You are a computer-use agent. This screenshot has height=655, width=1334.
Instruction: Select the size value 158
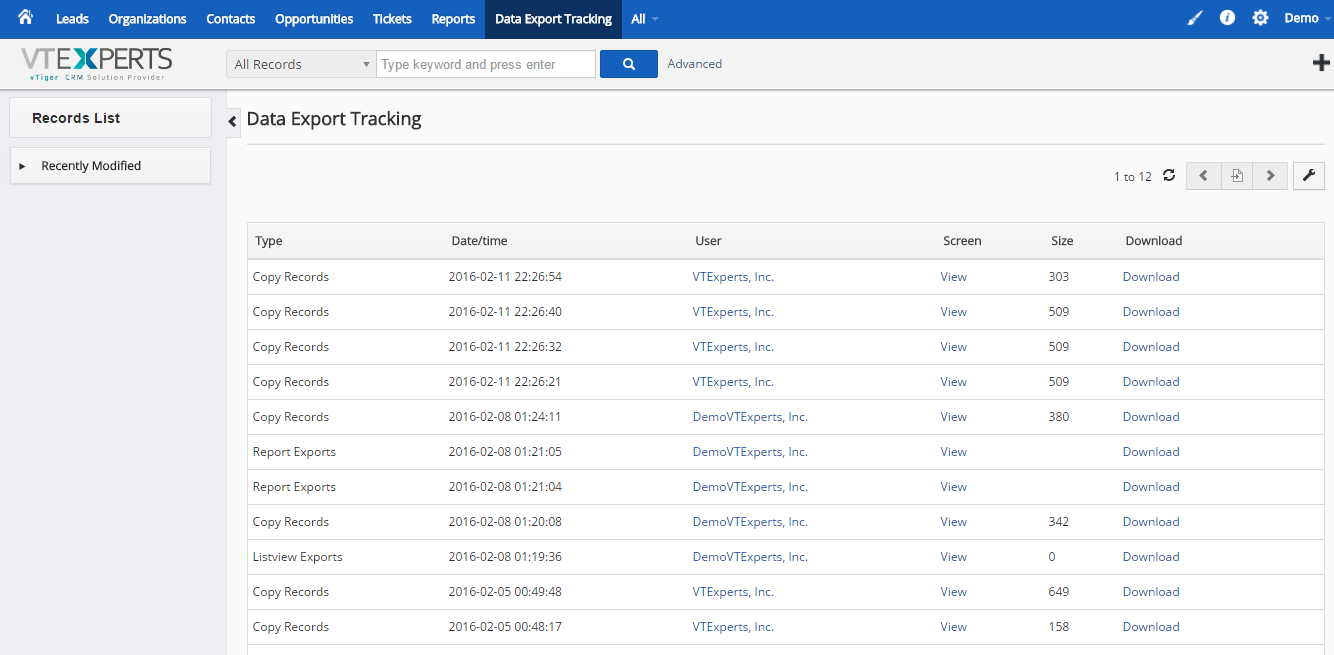1059,627
